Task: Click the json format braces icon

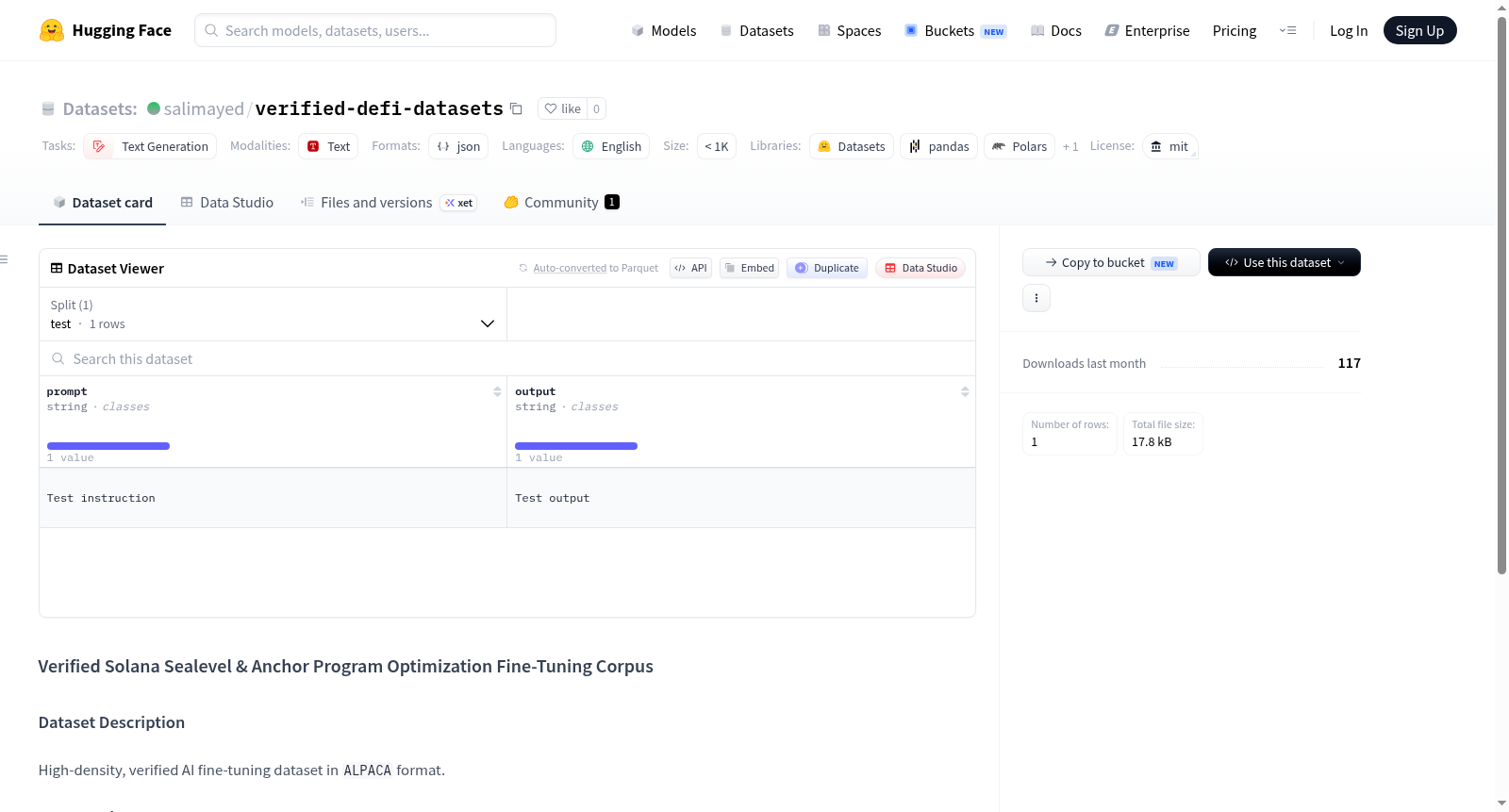Action: click(443, 146)
